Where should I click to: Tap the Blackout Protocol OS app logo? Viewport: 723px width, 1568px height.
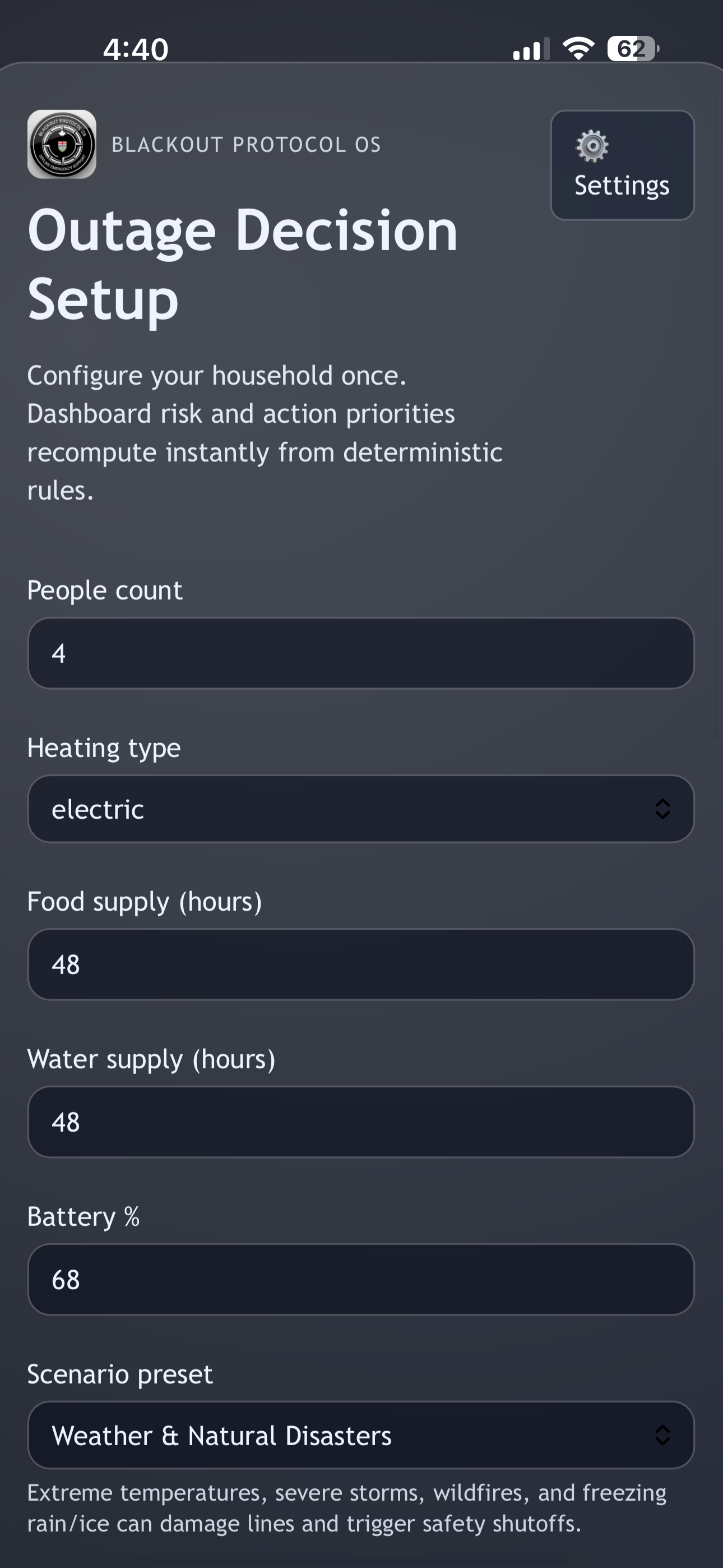(x=62, y=144)
